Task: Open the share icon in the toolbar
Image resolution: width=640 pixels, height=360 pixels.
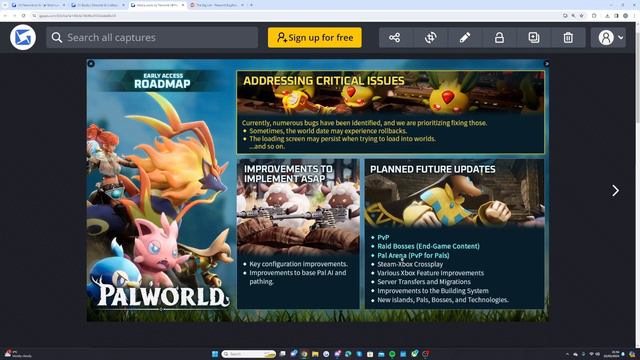Action: [394, 38]
